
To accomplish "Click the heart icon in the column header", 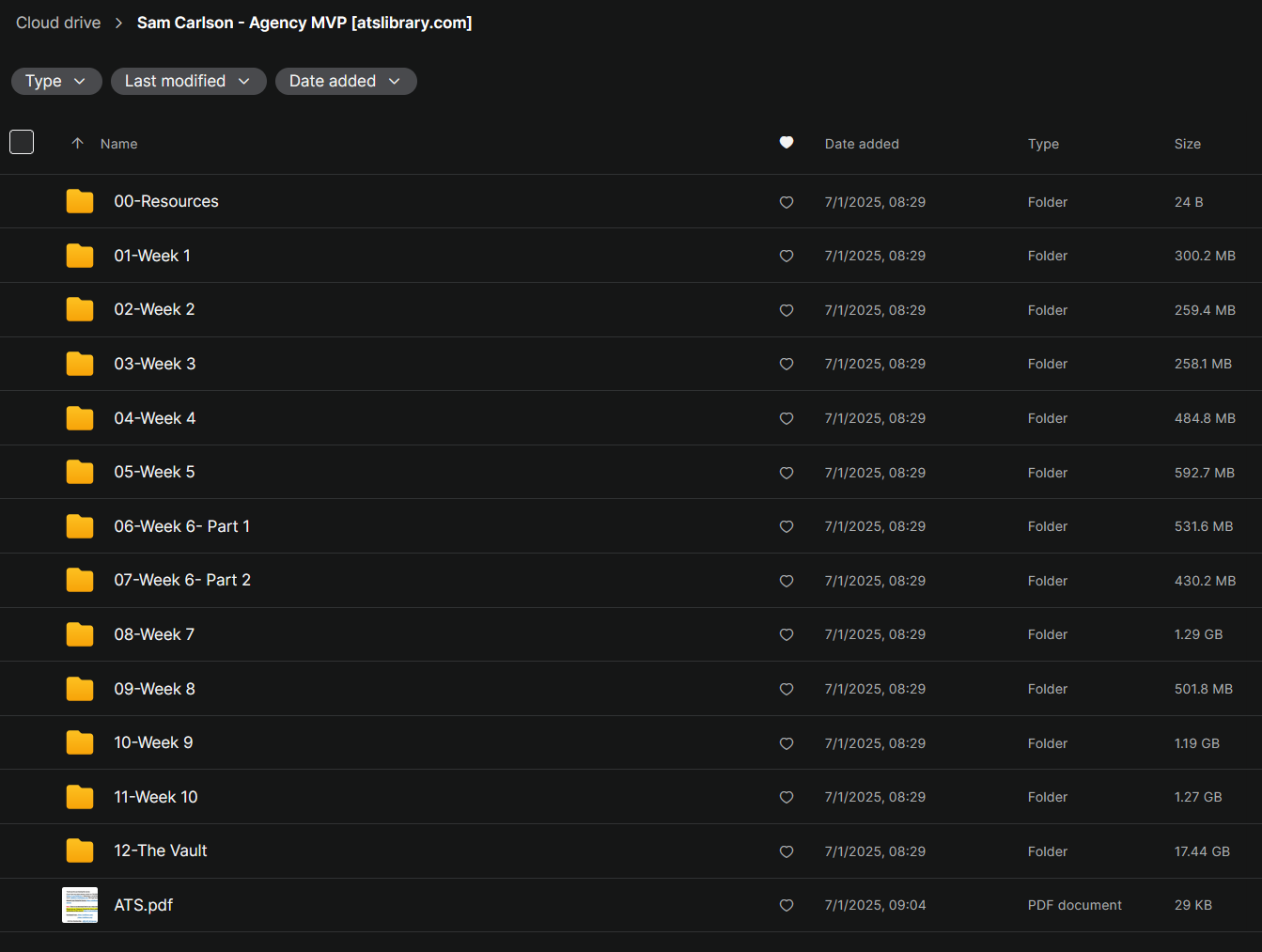I will click(787, 143).
